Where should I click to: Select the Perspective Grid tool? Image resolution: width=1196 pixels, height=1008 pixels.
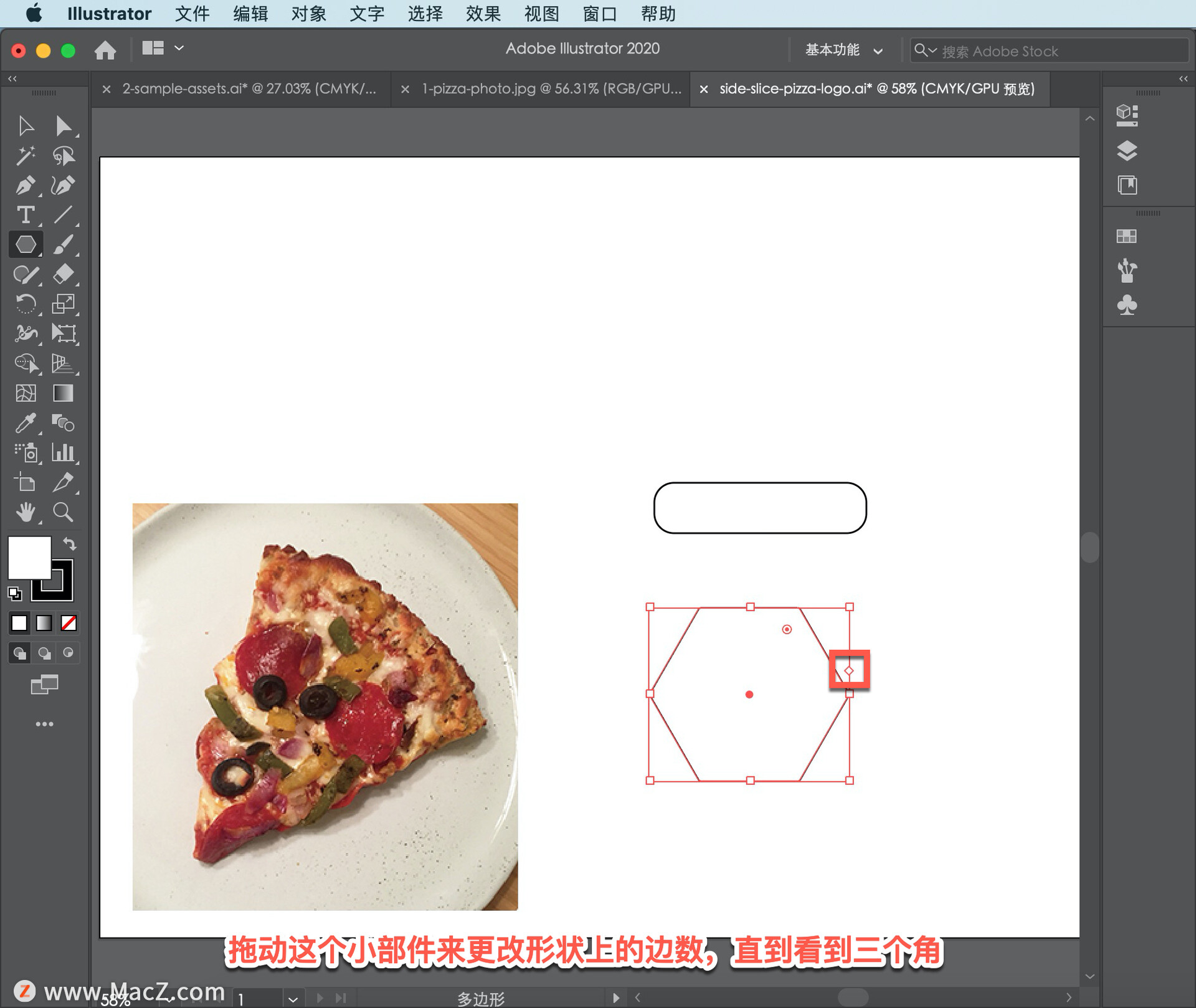pyautogui.click(x=63, y=363)
